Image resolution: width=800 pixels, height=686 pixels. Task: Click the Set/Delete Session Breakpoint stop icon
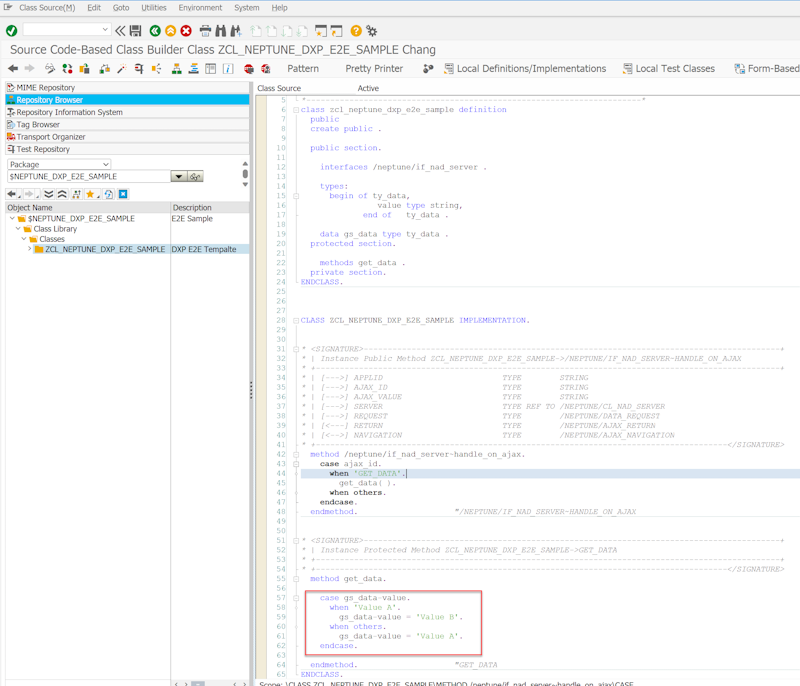[x=248, y=68]
